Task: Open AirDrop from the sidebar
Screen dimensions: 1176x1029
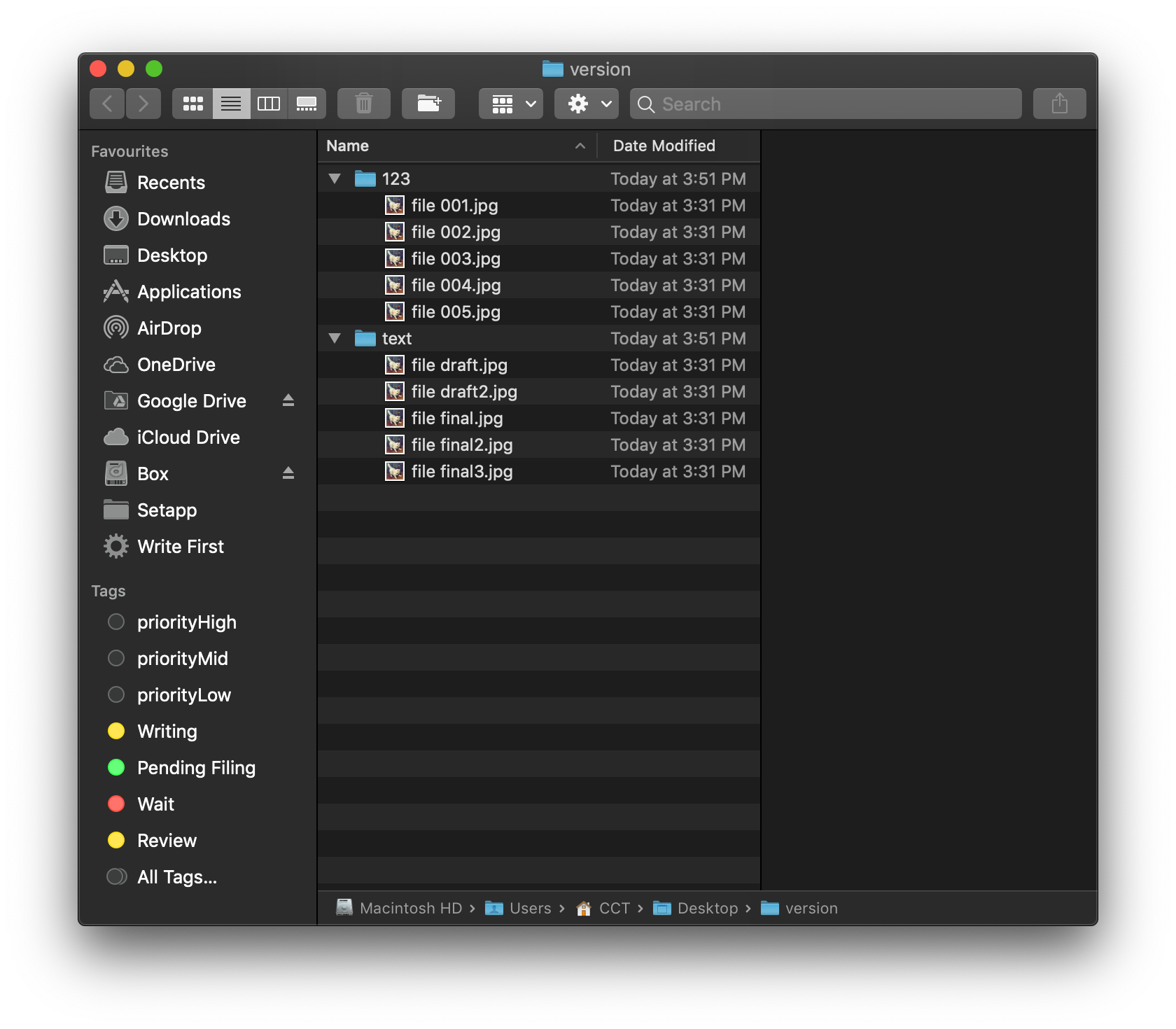Action: click(x=169, y=328)
